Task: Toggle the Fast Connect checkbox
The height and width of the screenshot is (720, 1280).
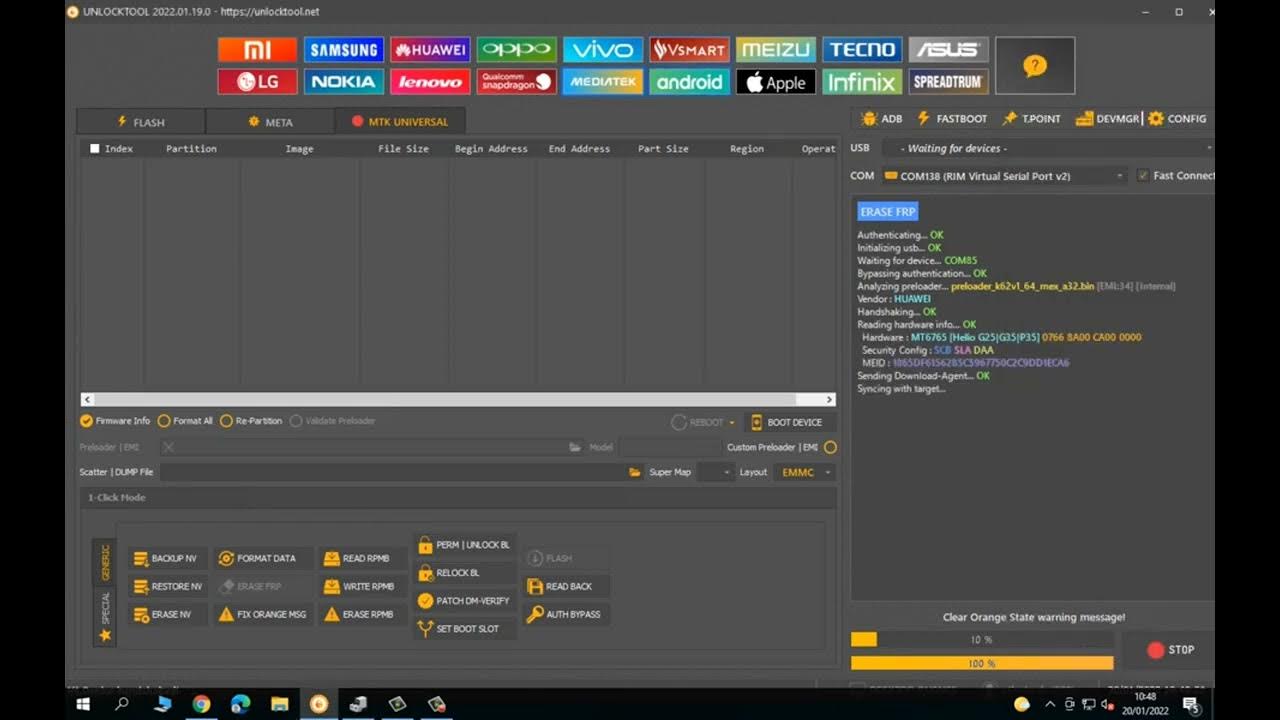Action: pos(1143,175)
